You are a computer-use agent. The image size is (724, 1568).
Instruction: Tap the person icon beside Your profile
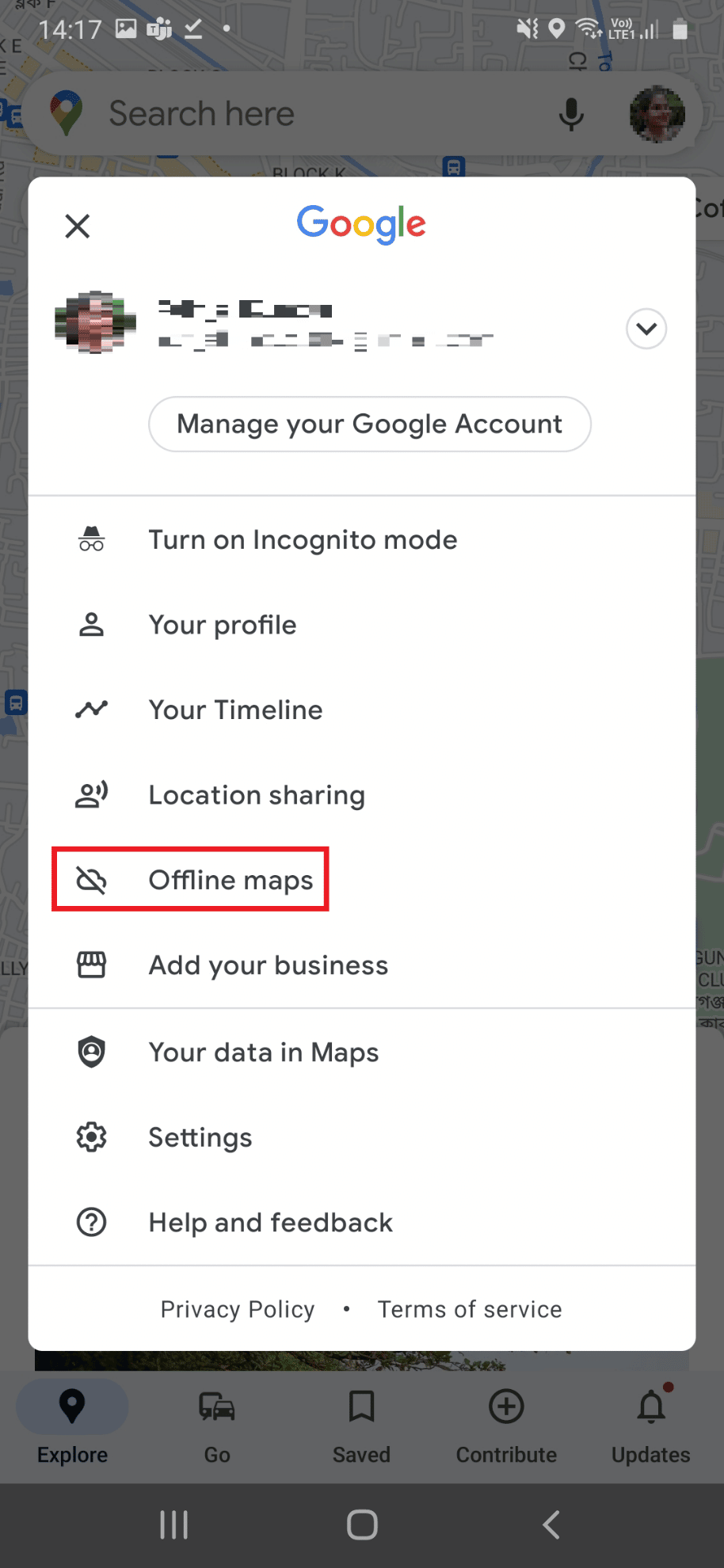tap(91, 625)
